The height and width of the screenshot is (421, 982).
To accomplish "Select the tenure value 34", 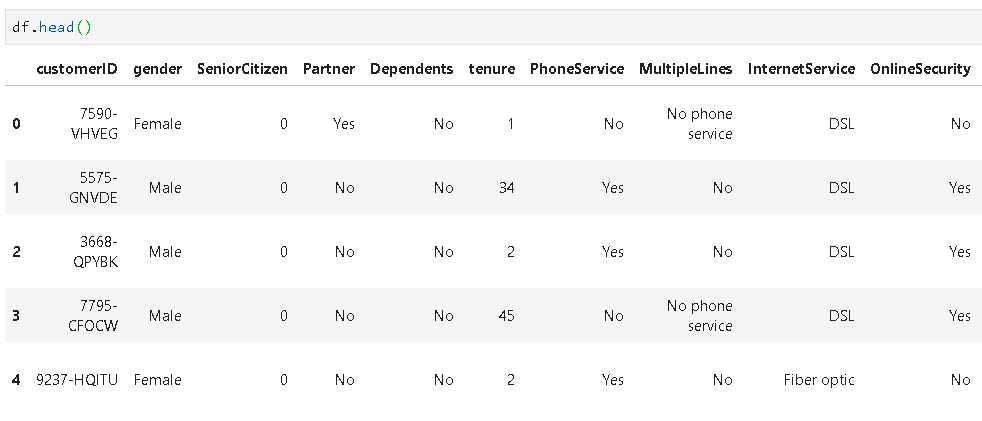I will [507, 188].
